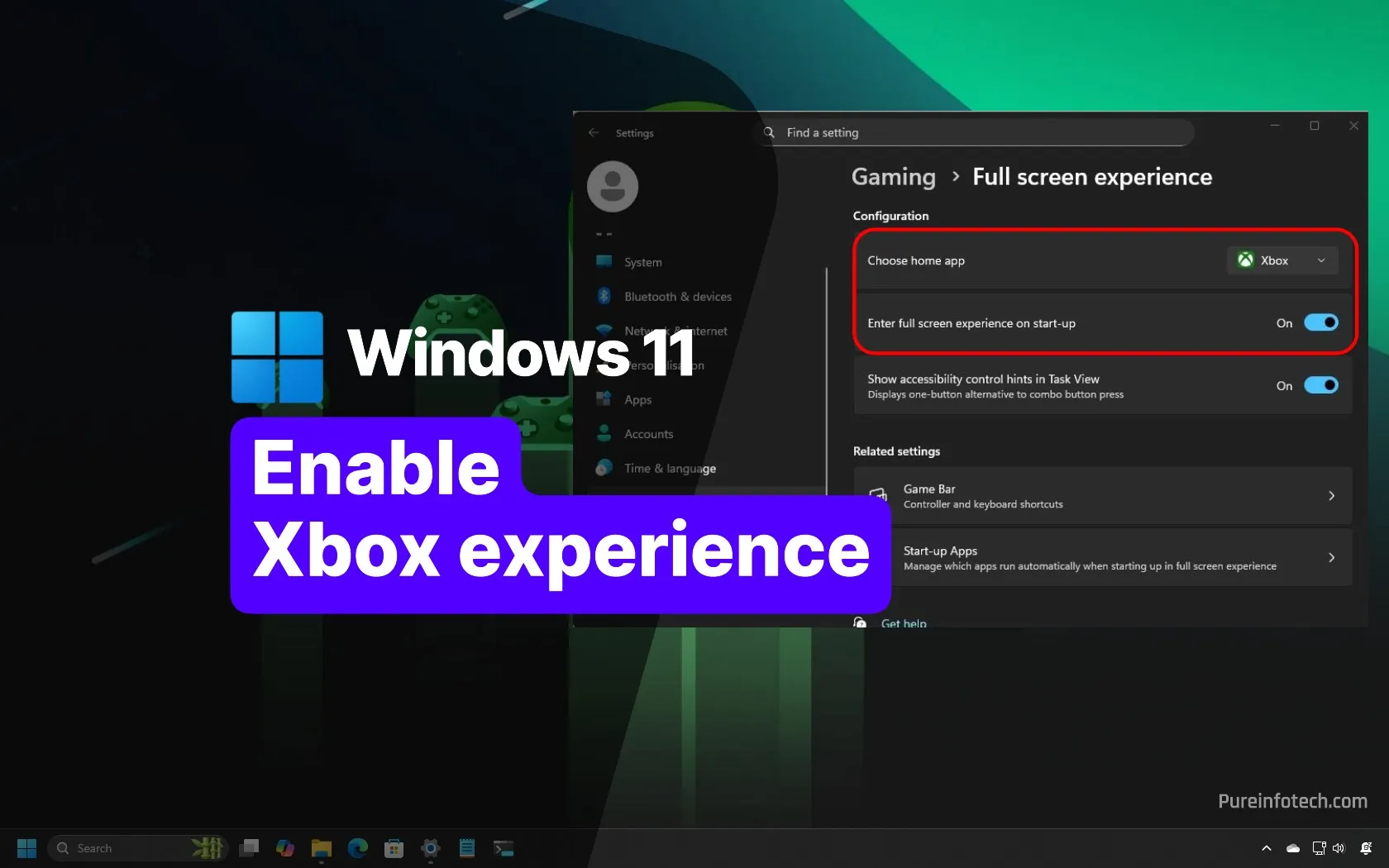1389x868 pixels.
Task: Open the Start menu
Action: [x=26, y=847]
